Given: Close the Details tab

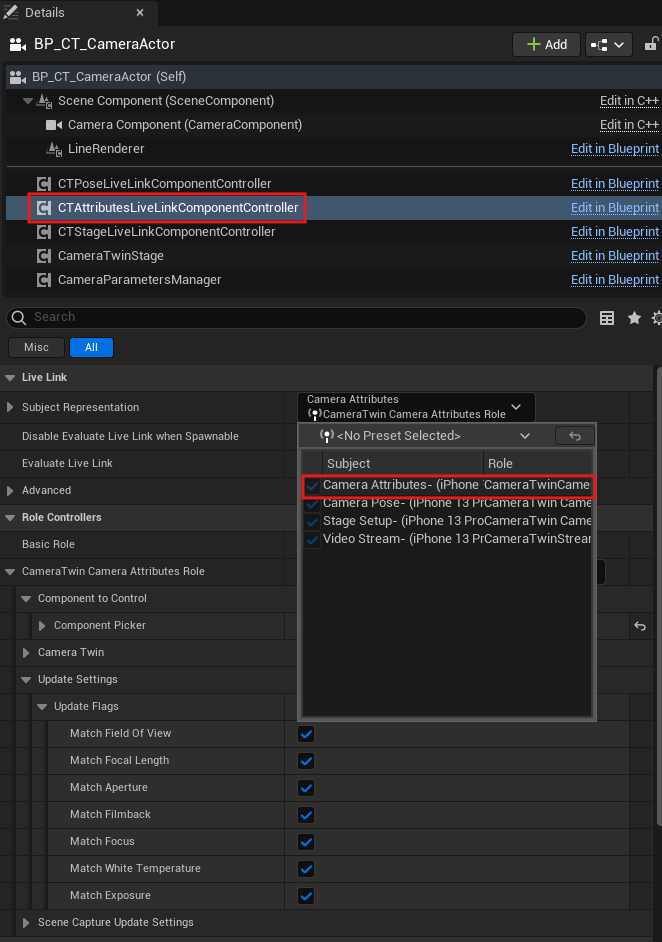Looking at the screenshot, I should [139, 13].
